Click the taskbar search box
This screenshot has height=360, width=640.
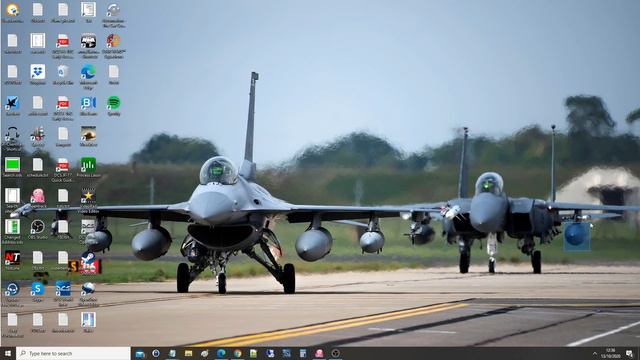pos(73,353)
